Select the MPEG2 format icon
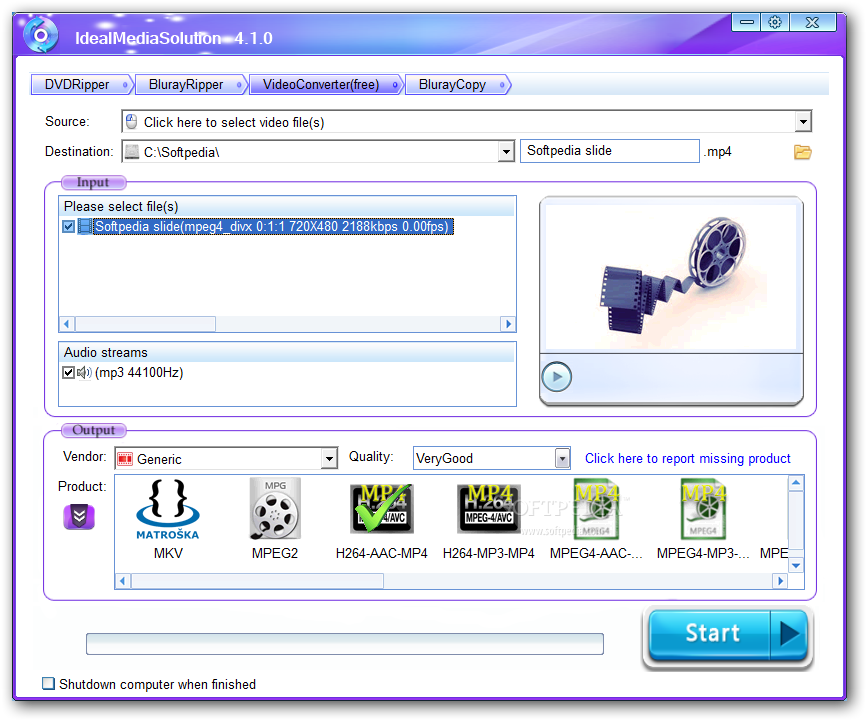 (x=275, y=509)
